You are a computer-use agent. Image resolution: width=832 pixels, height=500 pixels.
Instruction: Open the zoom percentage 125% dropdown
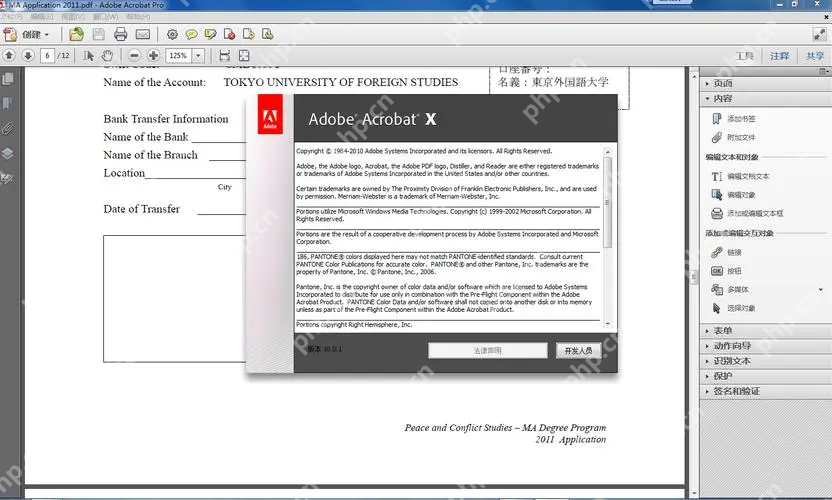click(x=198, y=56)
